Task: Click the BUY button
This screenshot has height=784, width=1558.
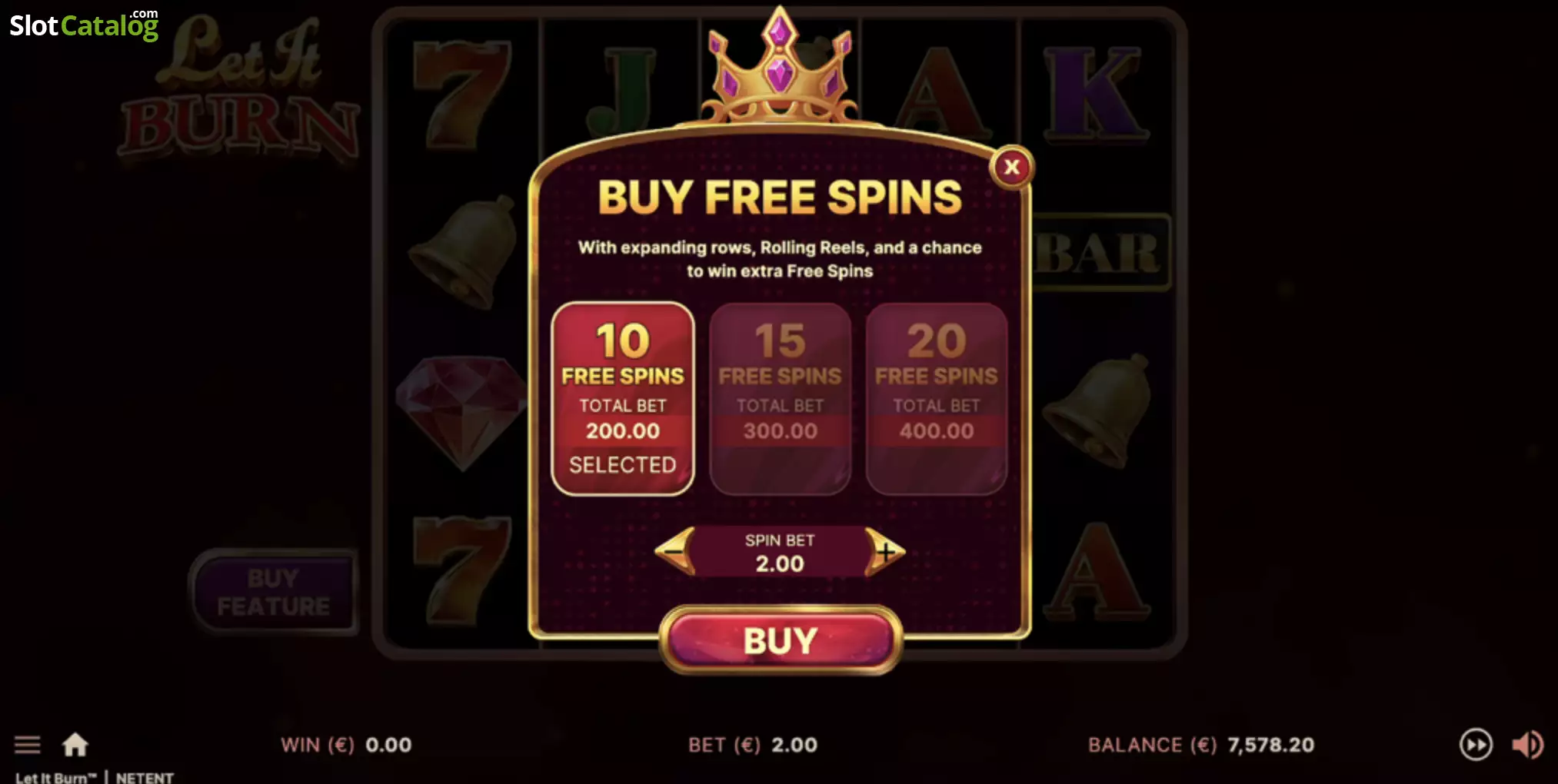Action: coord(780,640)
